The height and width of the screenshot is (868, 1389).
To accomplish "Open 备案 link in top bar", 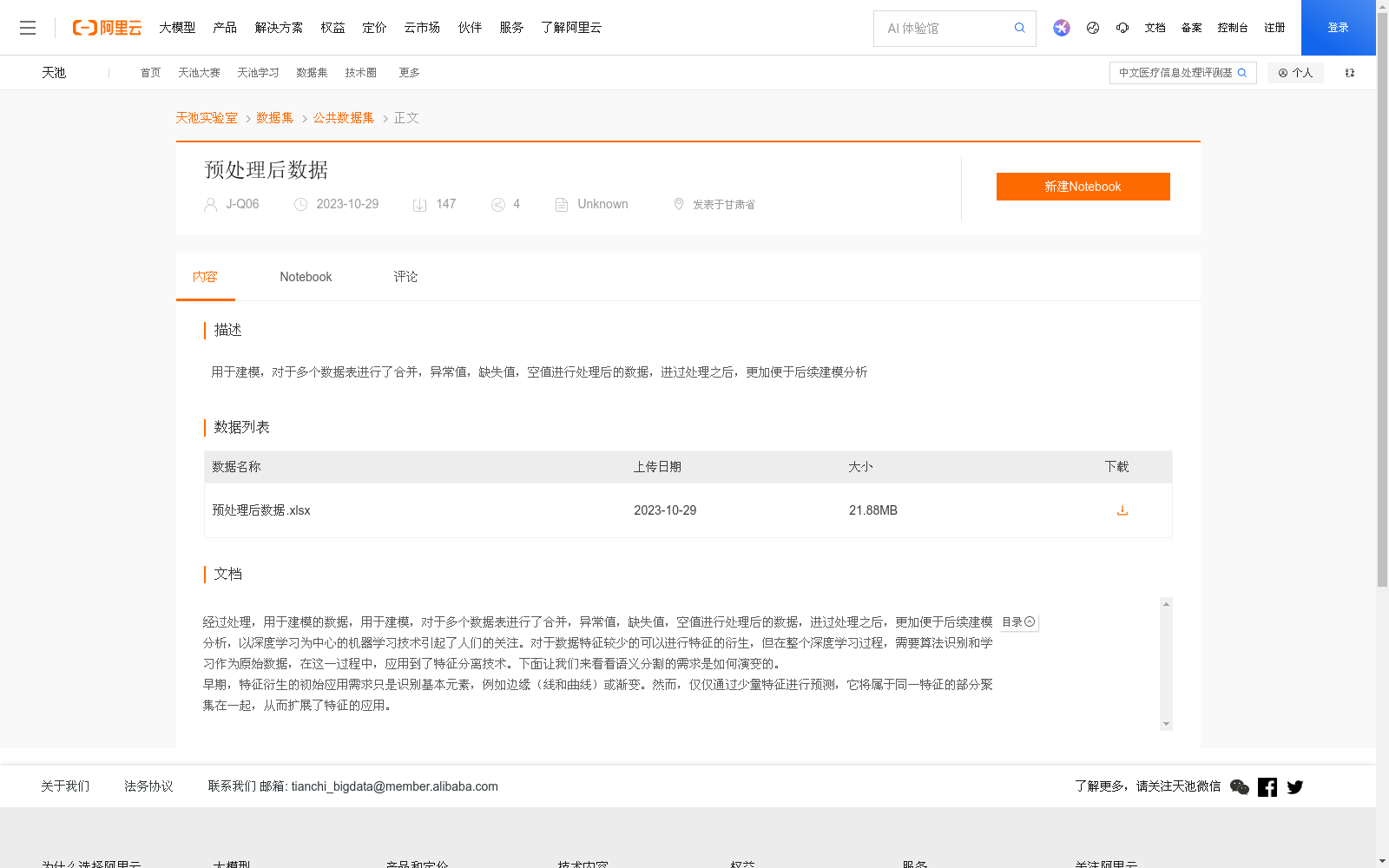I will click(1191, 28).
